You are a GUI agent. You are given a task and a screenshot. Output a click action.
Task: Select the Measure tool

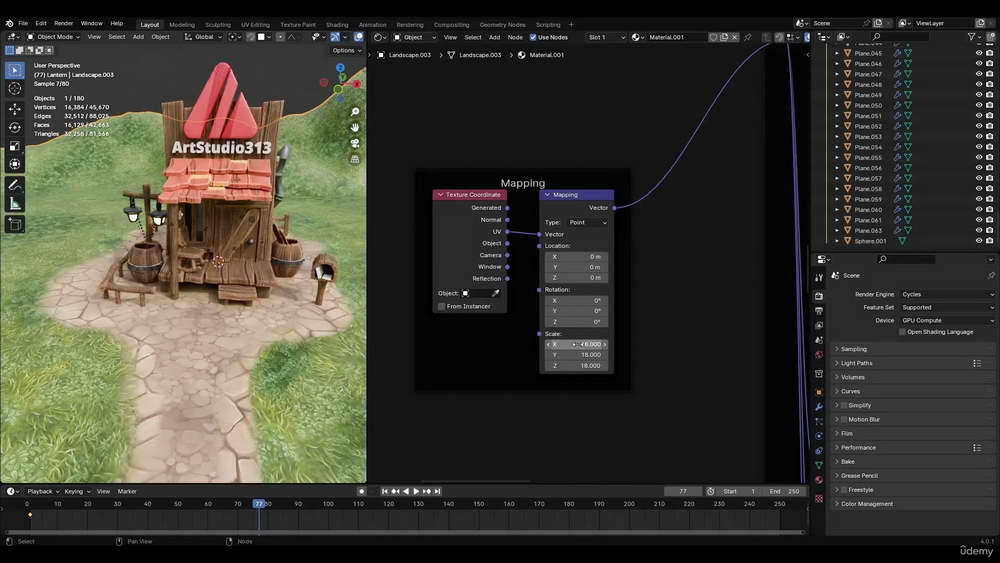click(15, 203)
